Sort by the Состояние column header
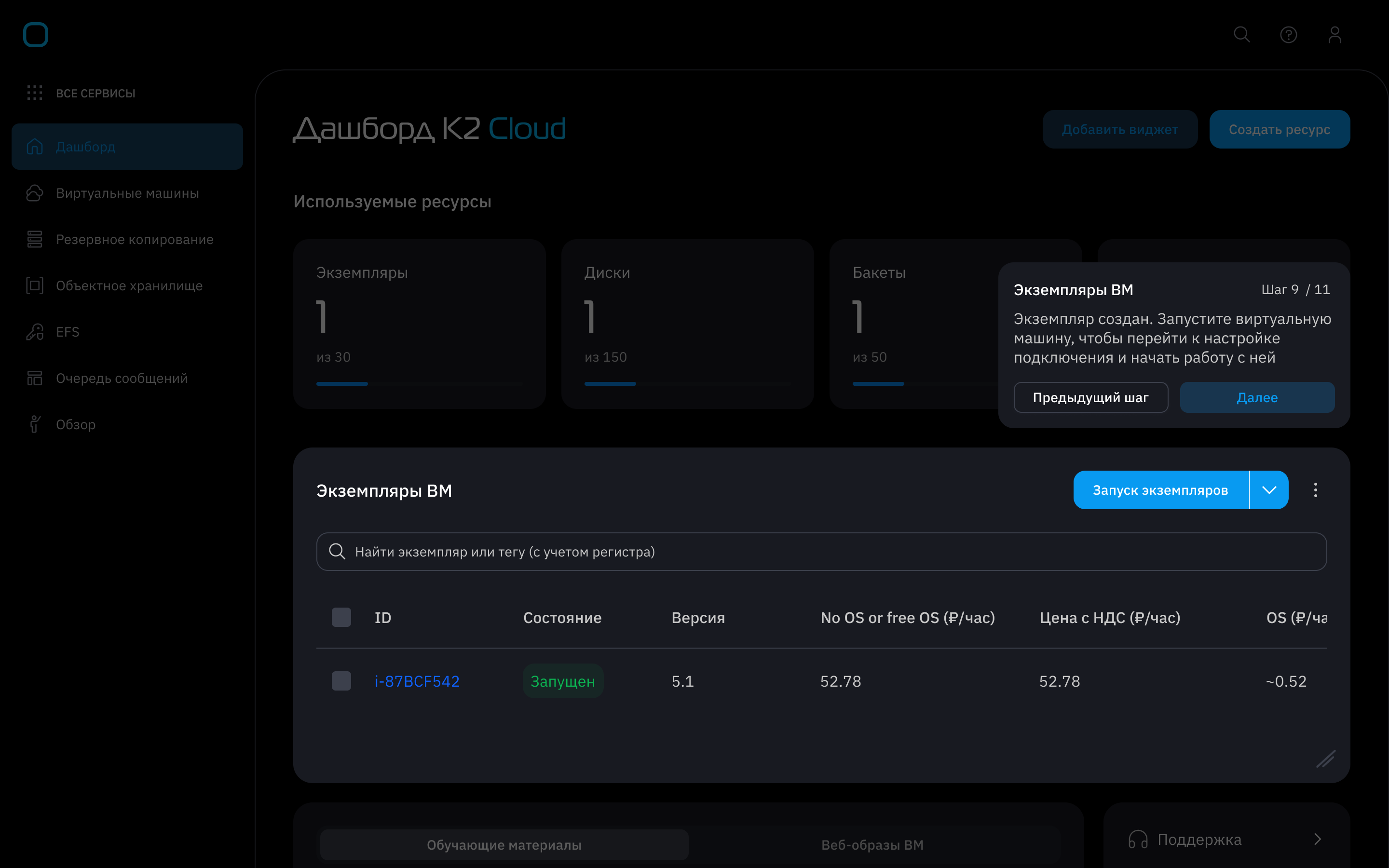 [562, 618]
